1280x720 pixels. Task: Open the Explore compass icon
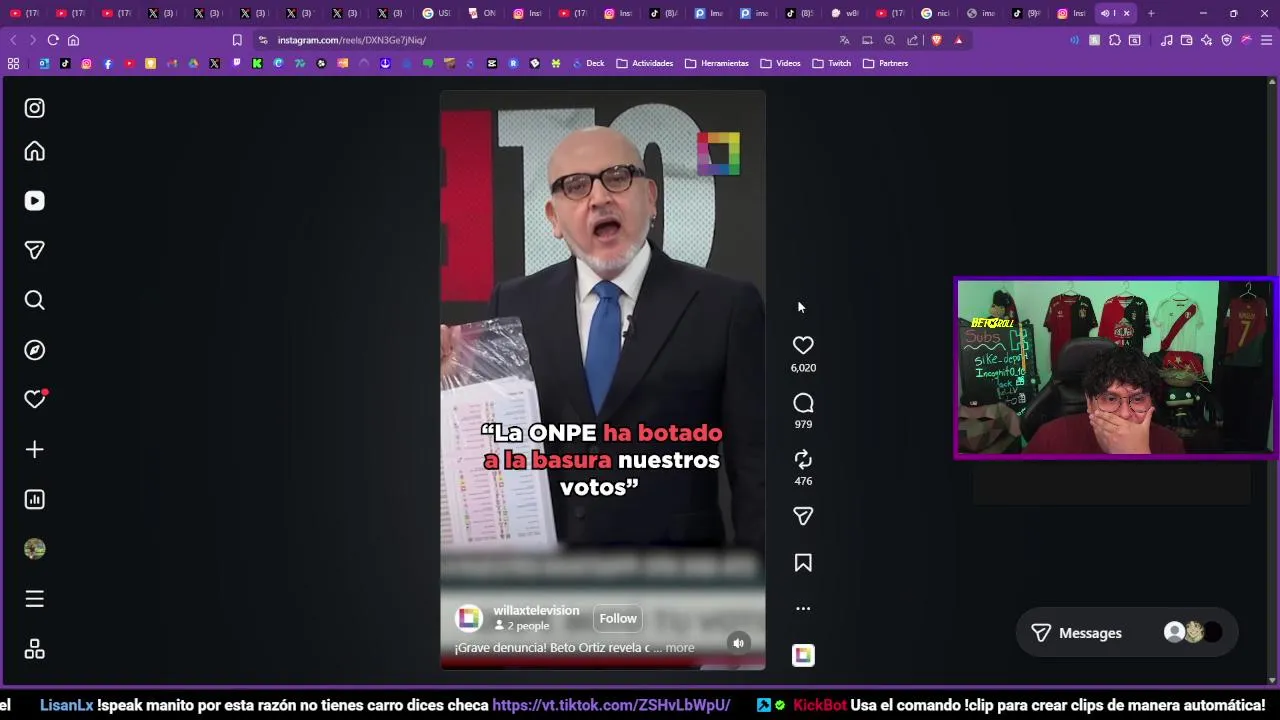click(35, 350)
